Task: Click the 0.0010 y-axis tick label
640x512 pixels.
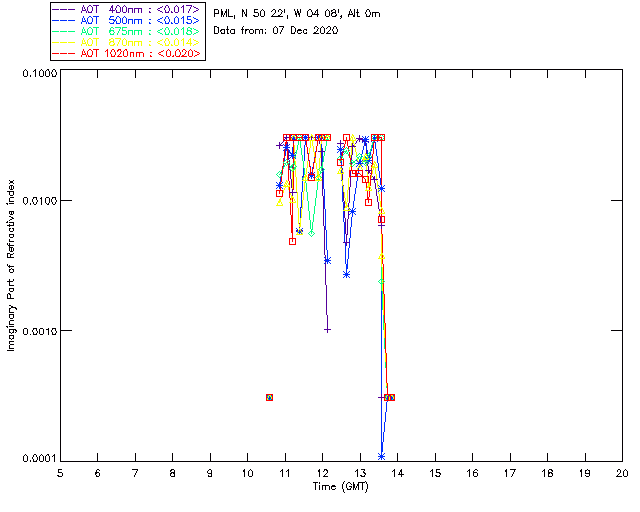Action: 39,331
